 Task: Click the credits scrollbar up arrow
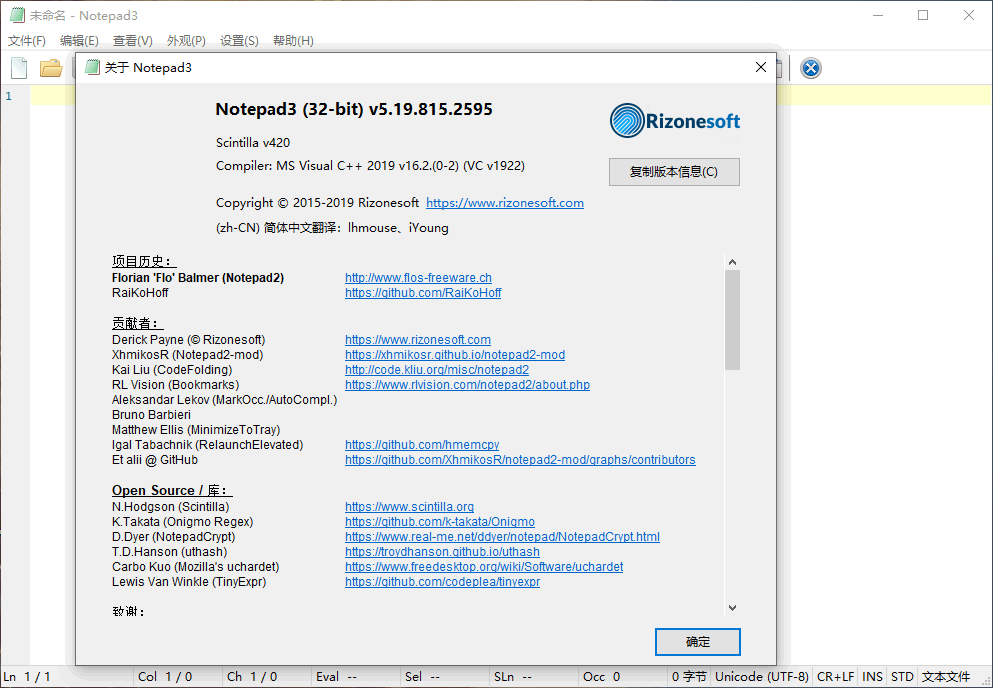tap(732, 262)
